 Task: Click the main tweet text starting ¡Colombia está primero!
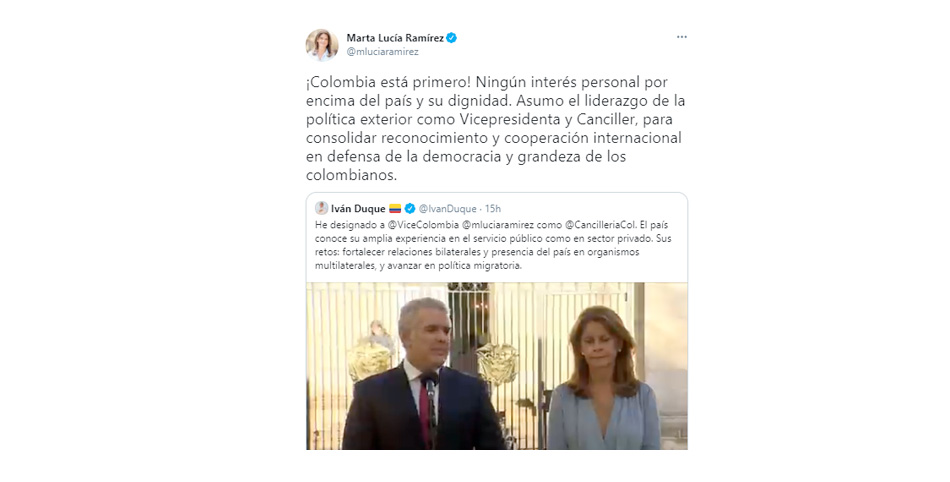coord(496,128)
